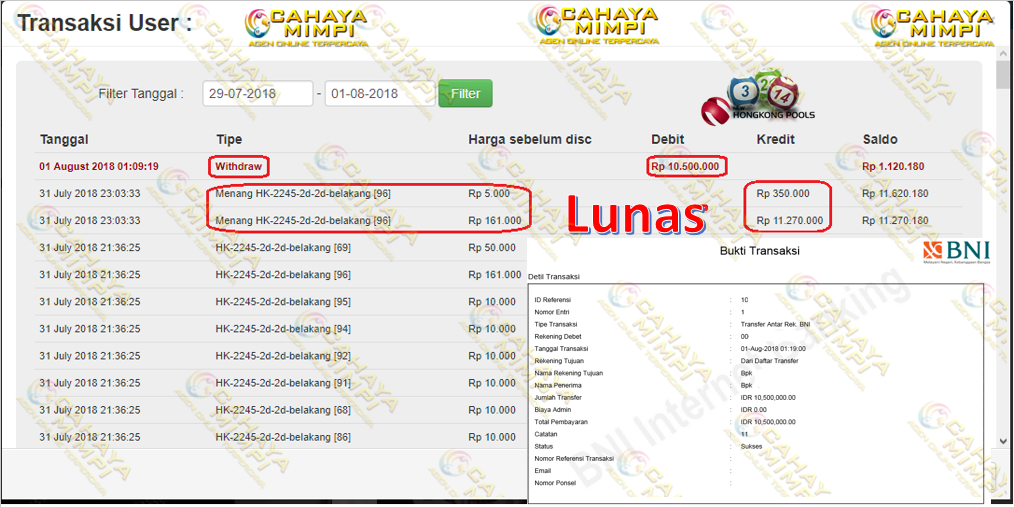This screenshot has width=1014, height=507.
Task: Click the Cahaya Mimpi logo beside Transaksi User heading
Action: (306, 27)
